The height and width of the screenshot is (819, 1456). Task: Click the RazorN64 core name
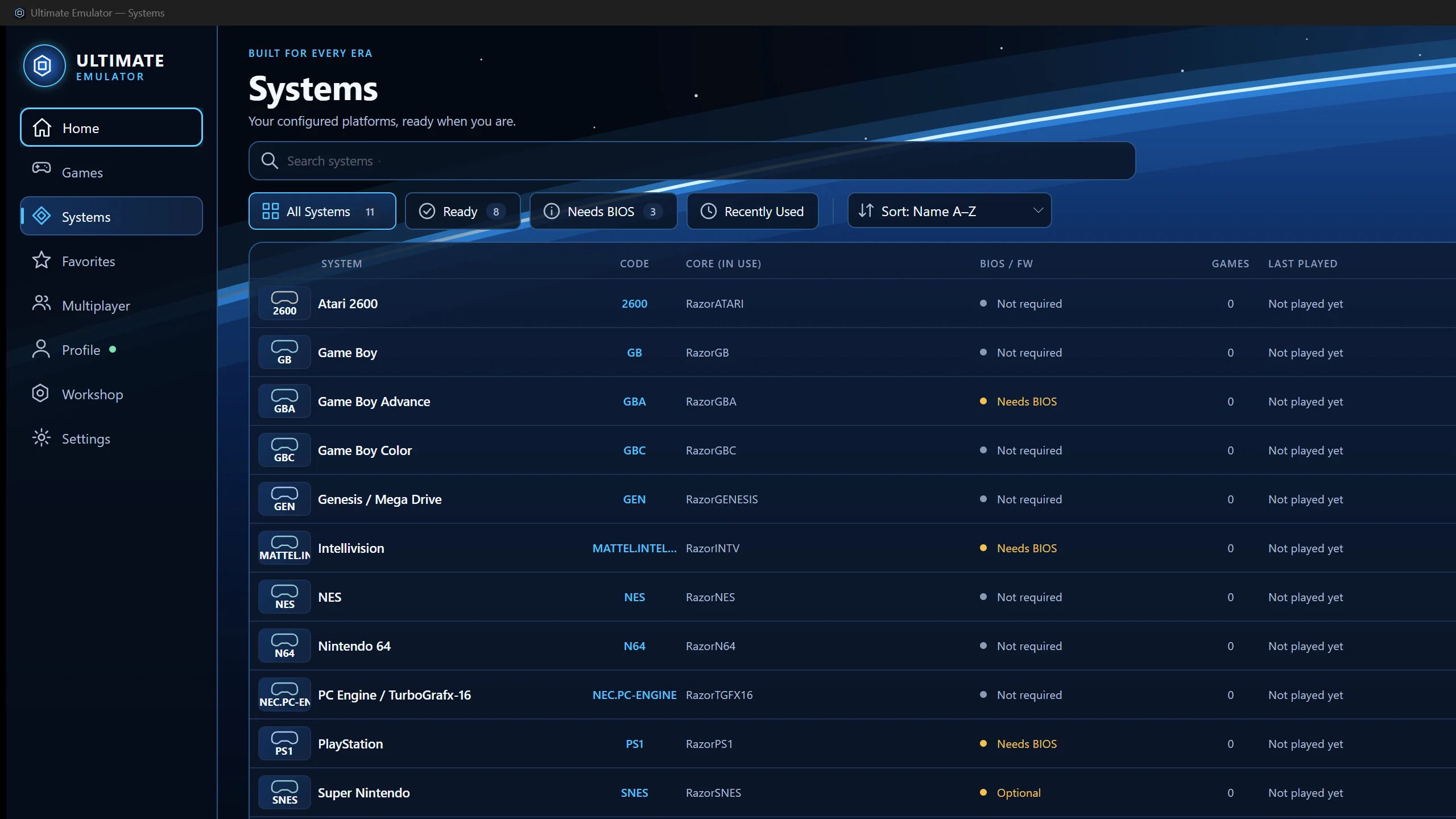(710, 646)
